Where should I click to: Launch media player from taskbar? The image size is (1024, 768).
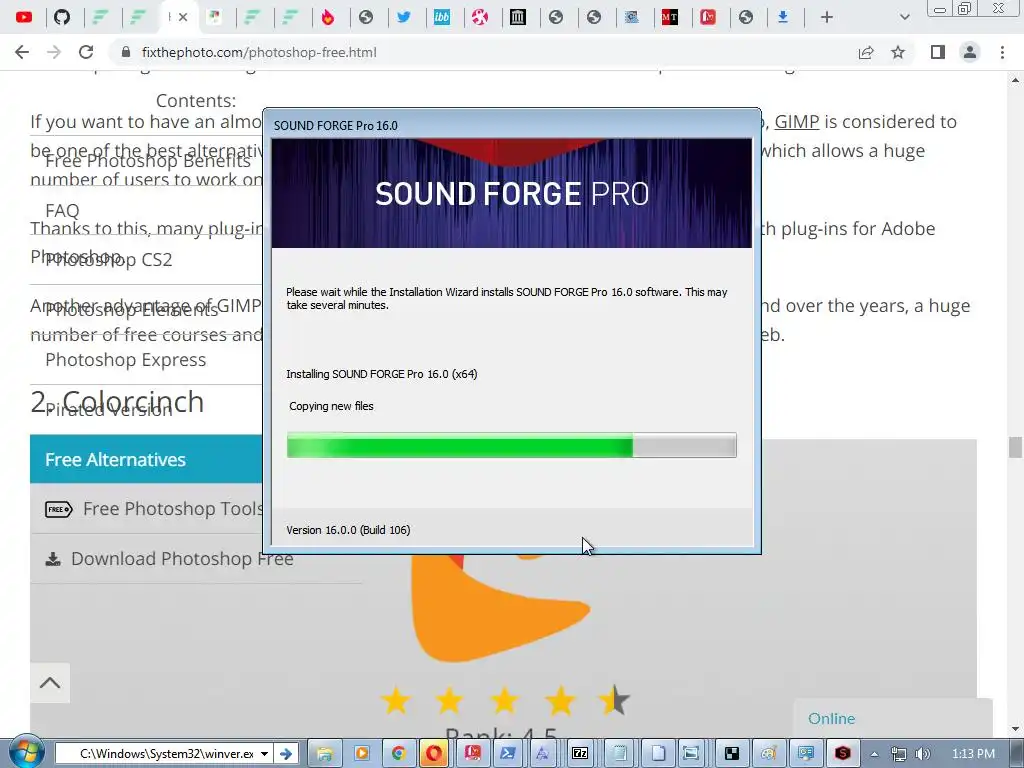[361, 754]
